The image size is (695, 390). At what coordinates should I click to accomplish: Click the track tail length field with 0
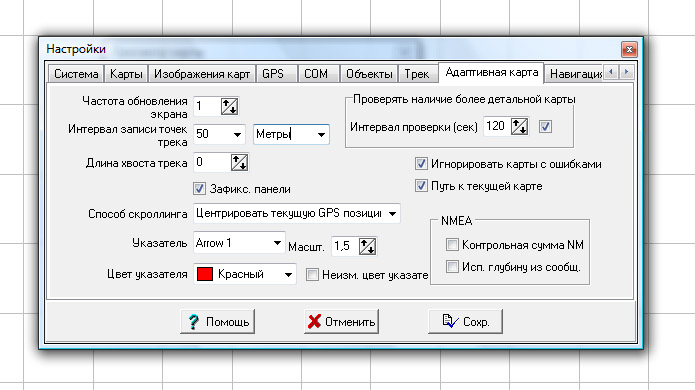pyautogui.click(x=212, y=163)
